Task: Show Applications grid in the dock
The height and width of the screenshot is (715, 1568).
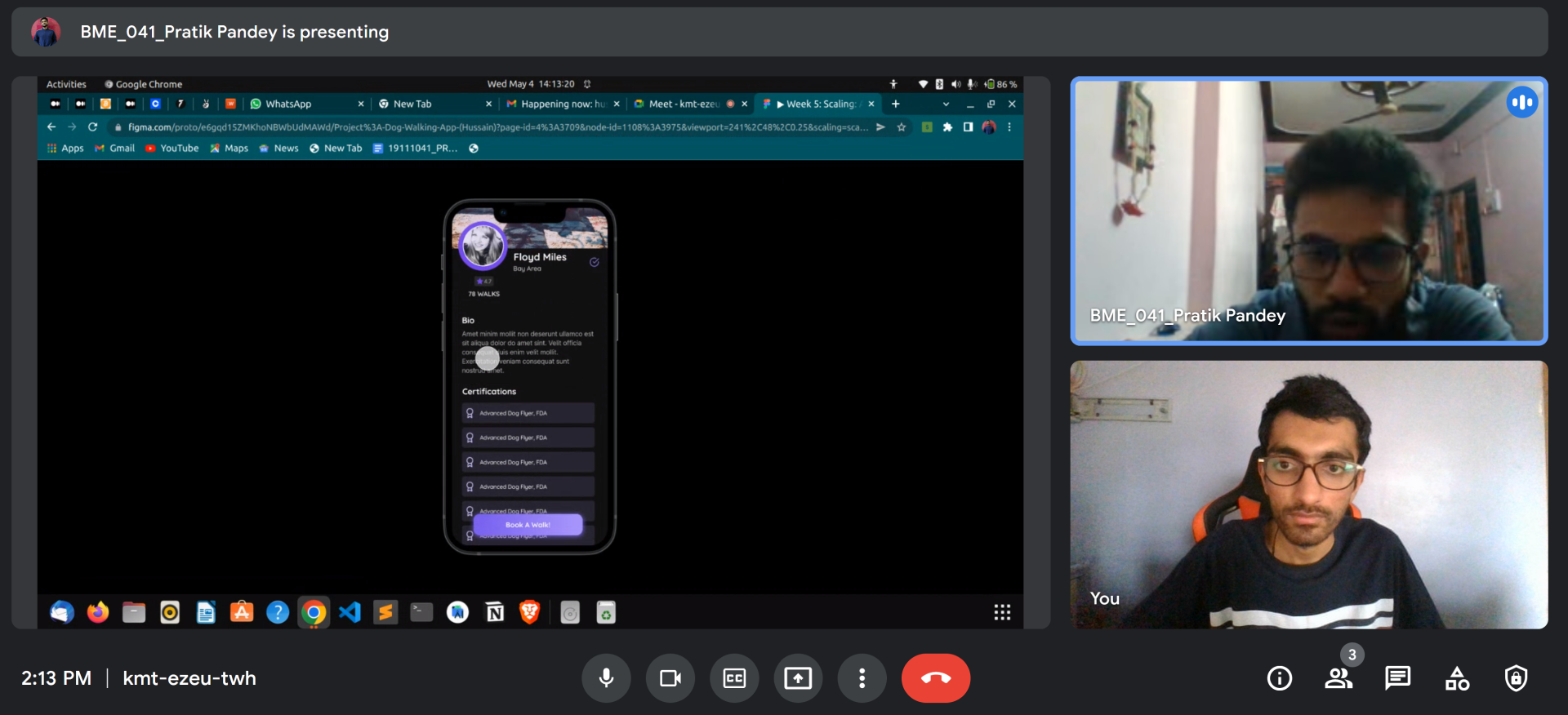Action: click(1002, 612)
